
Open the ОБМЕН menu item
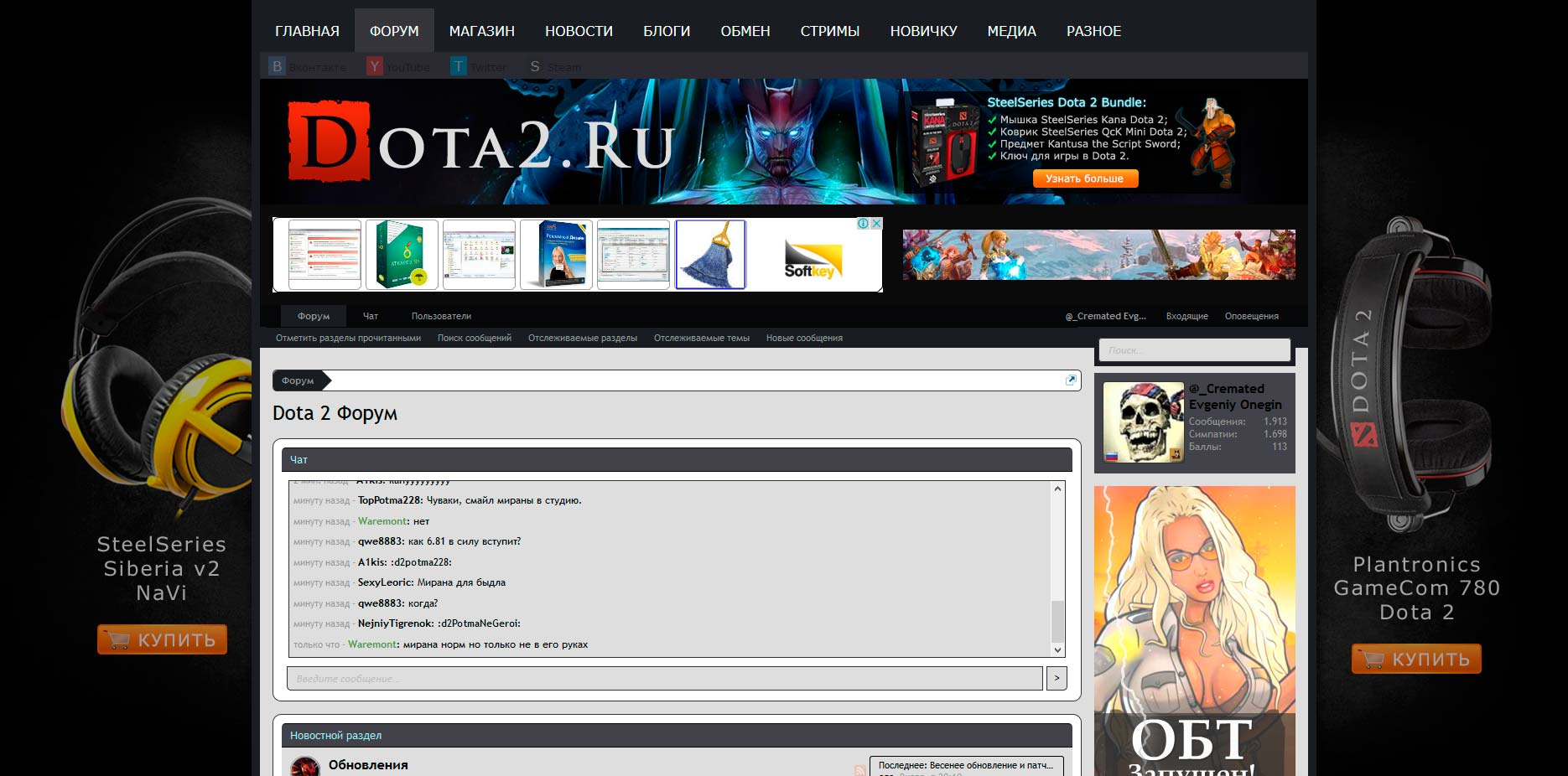(745, 31)
